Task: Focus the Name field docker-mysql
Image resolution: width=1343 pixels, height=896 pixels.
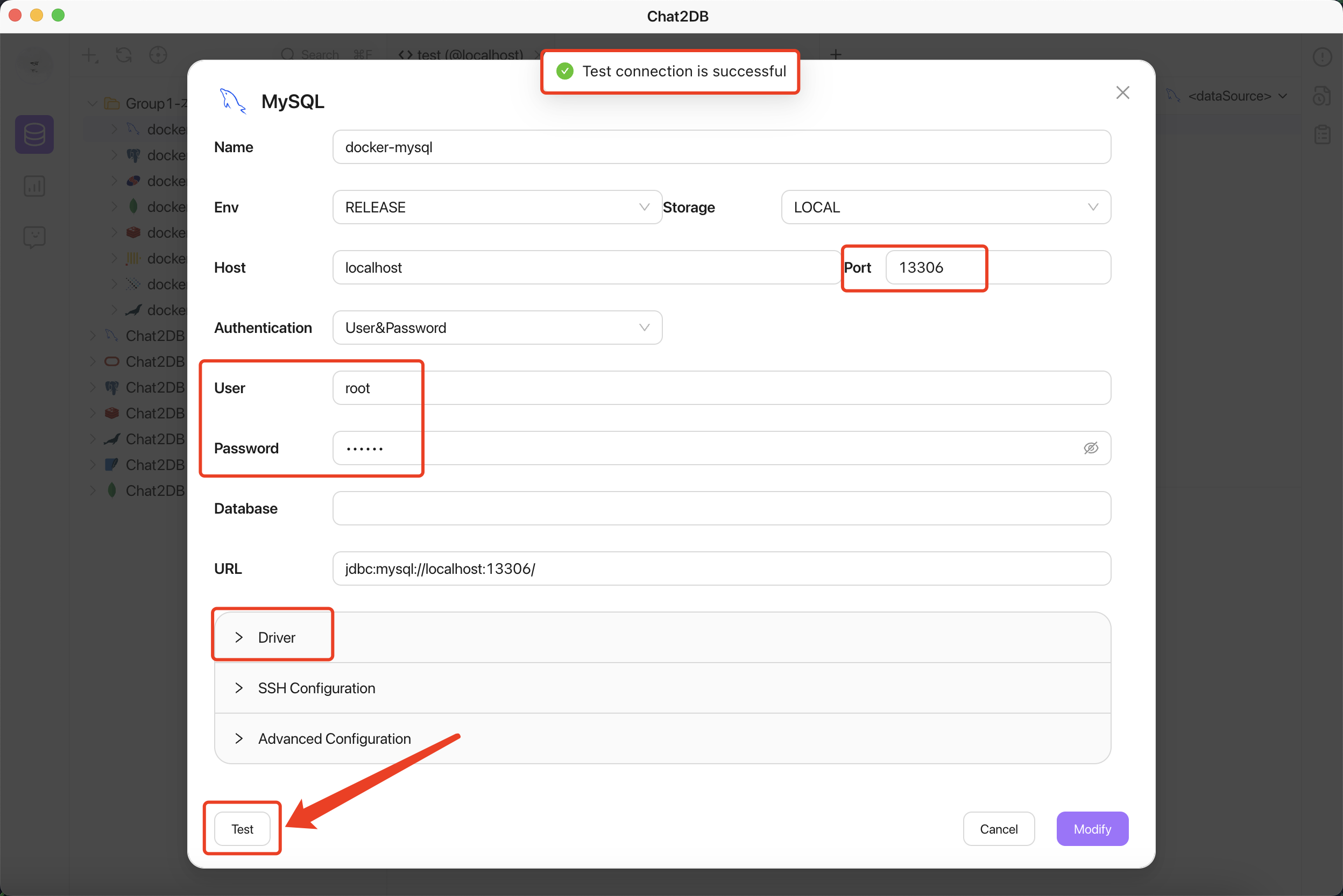Action: 722,147
